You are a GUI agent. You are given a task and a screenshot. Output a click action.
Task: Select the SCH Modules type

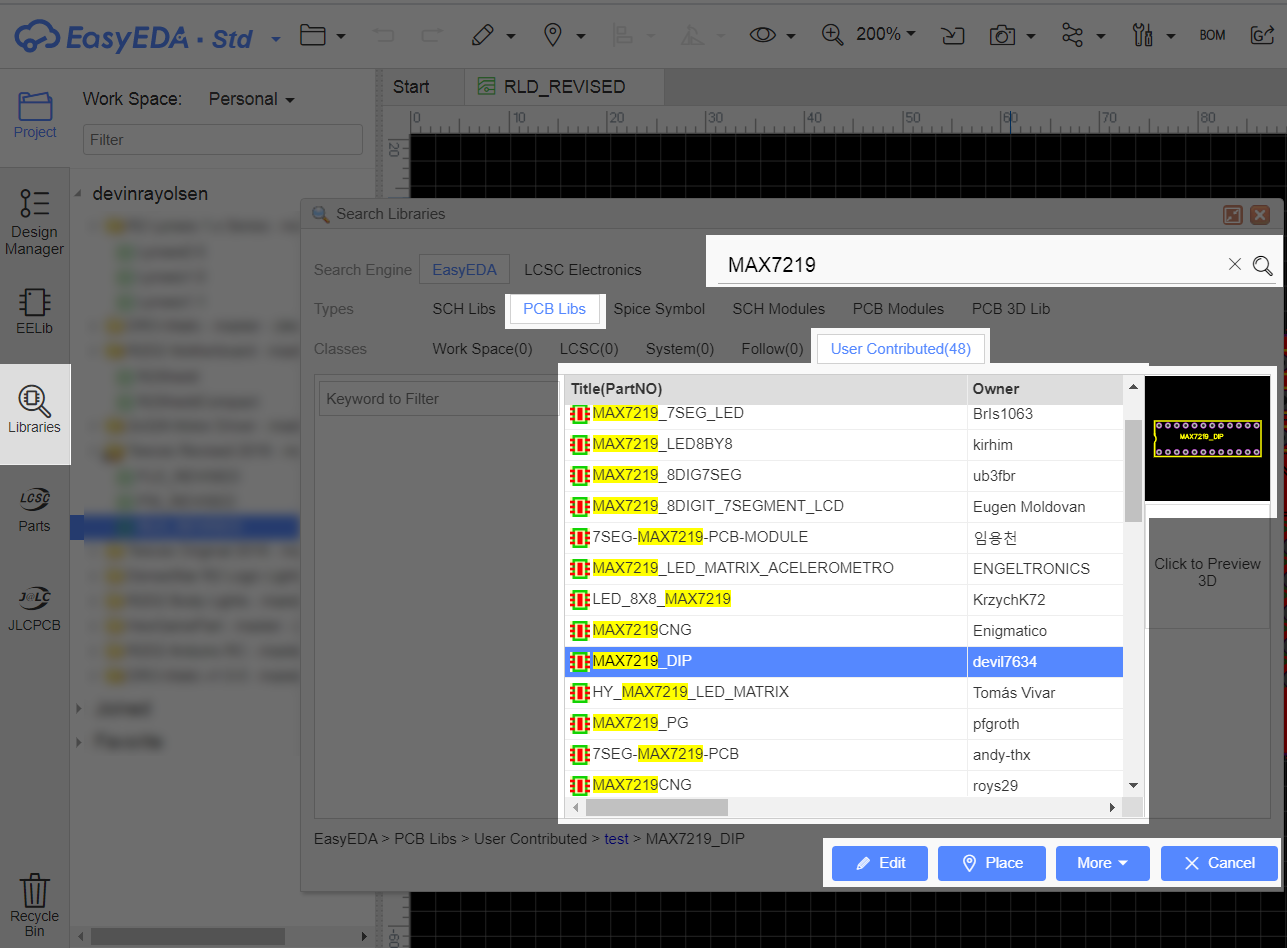pos(779,309)
